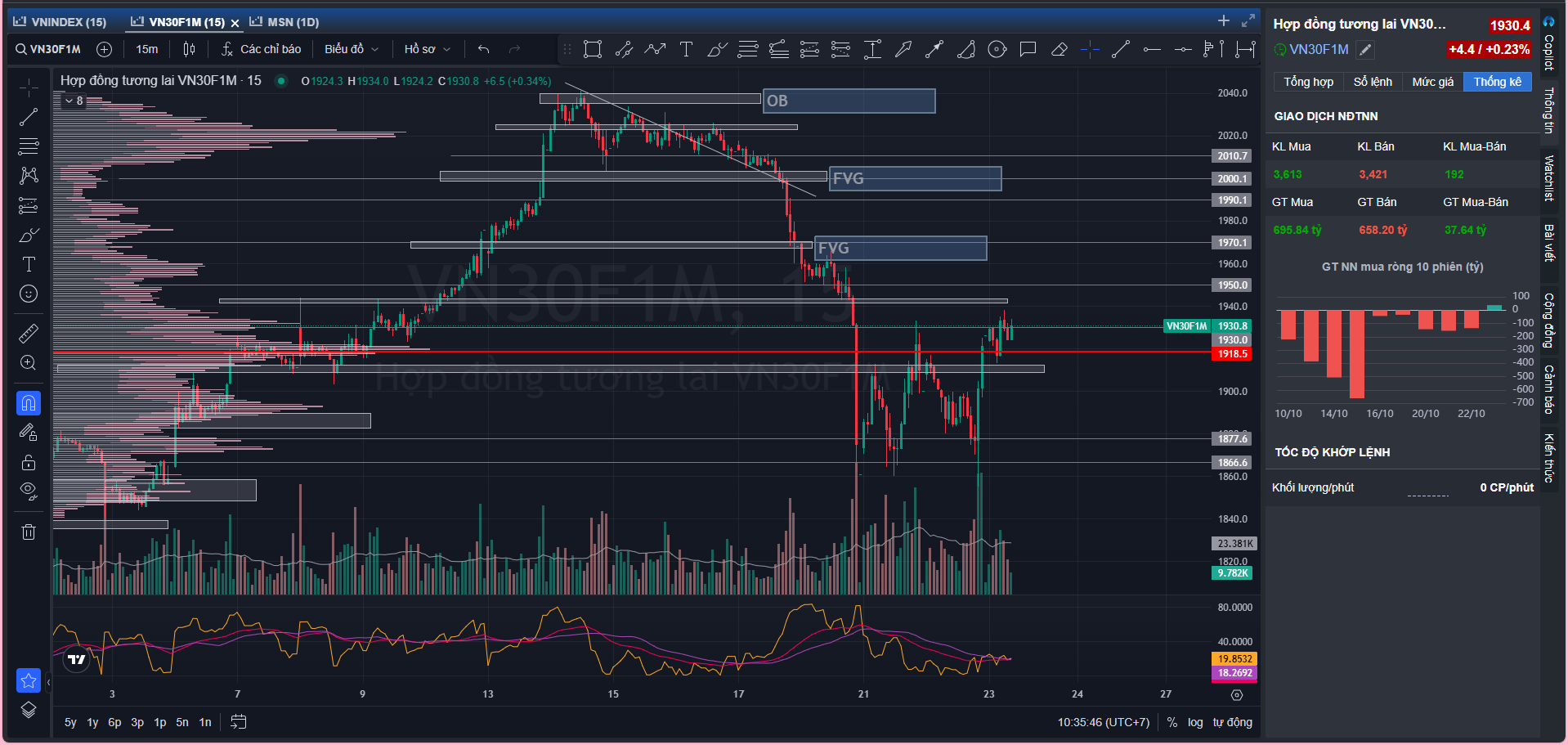Open Fibonacci tools in left sidebar
This screenshot has width=1568, height=745.
[x=29, y=146]
